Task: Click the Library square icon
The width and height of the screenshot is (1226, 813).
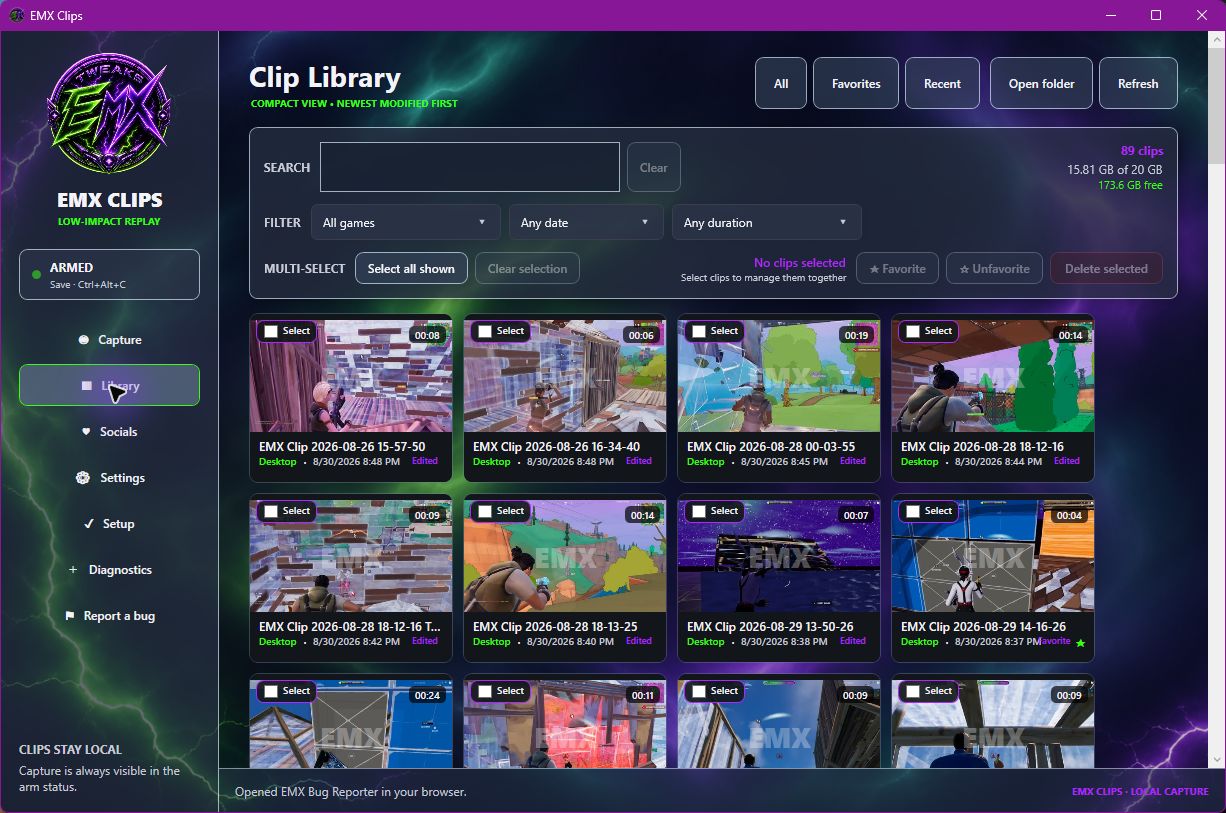Action: click(x=86, y=386)
